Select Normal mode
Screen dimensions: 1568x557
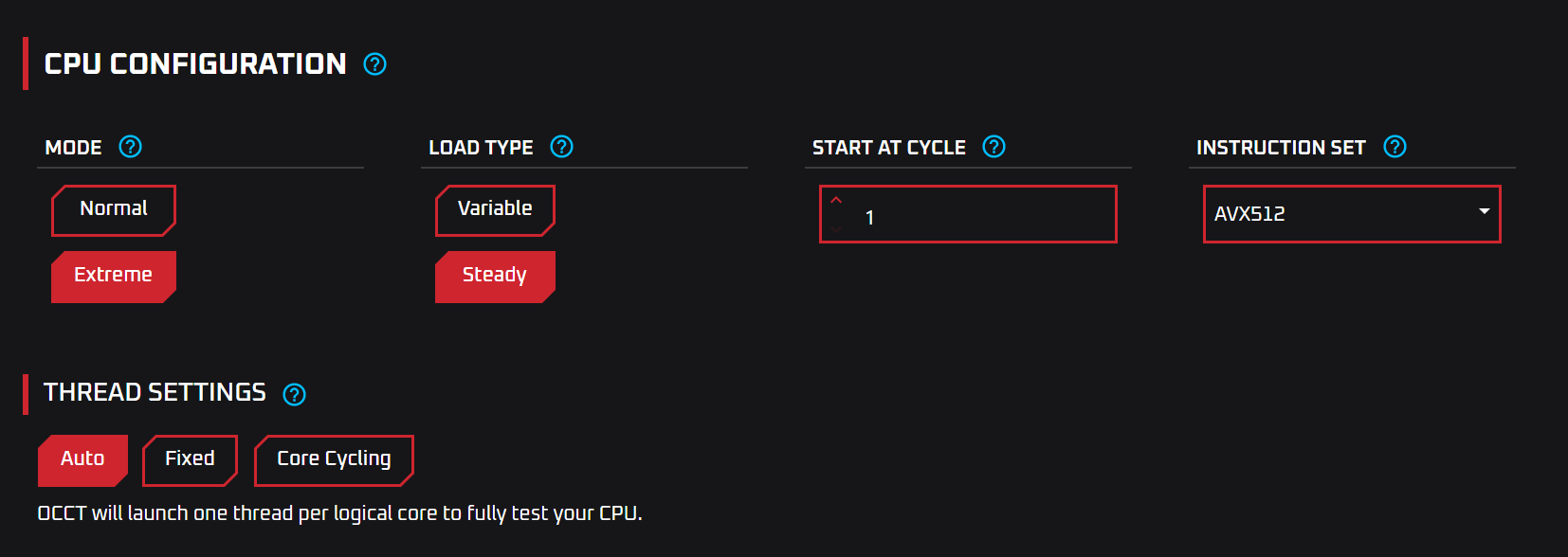pyautogui.click(x=114, y=210)
